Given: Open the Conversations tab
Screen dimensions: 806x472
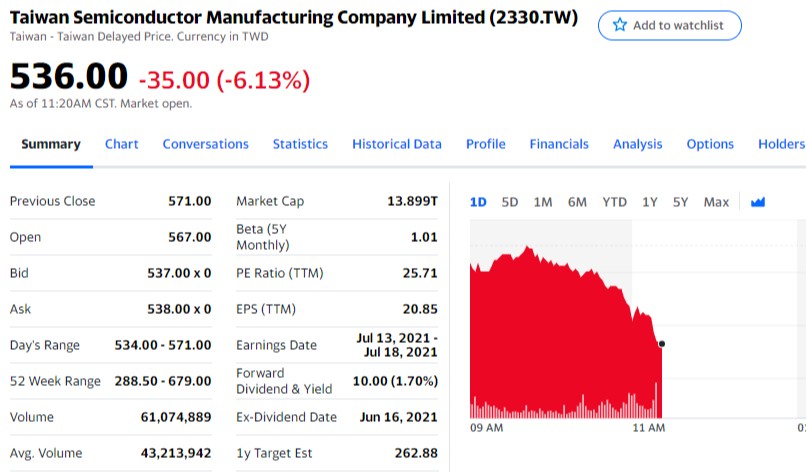Looking at the screenshot, I should pos(205,144).
